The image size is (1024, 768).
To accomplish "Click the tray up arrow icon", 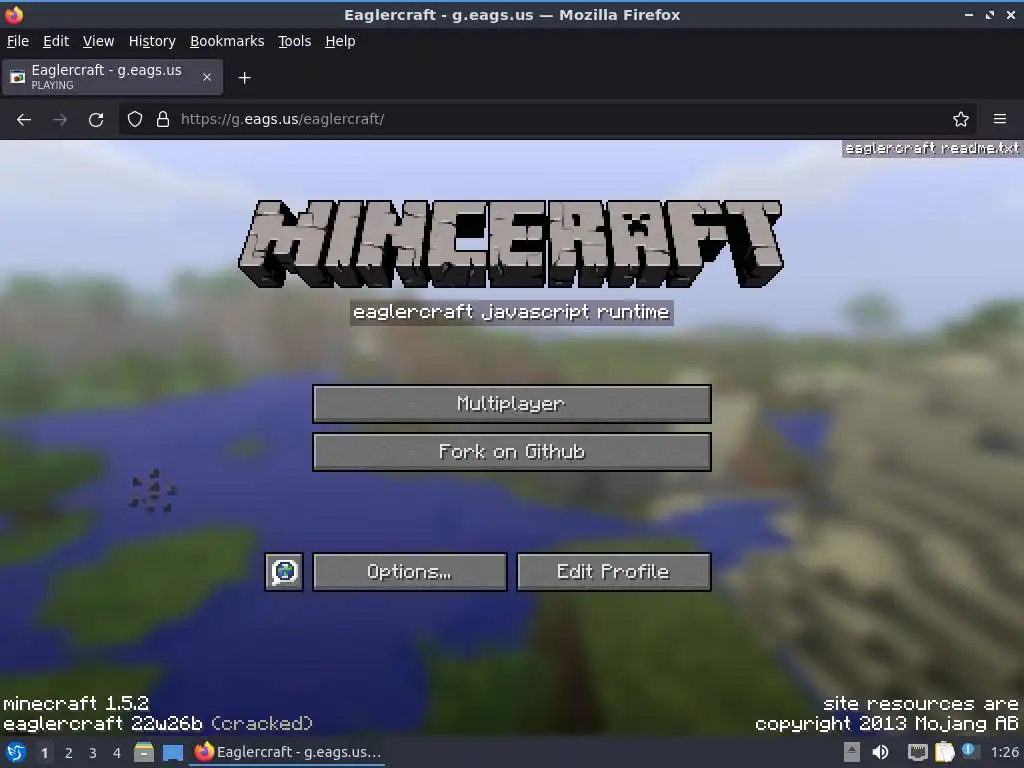I will [x=852, y=752].
